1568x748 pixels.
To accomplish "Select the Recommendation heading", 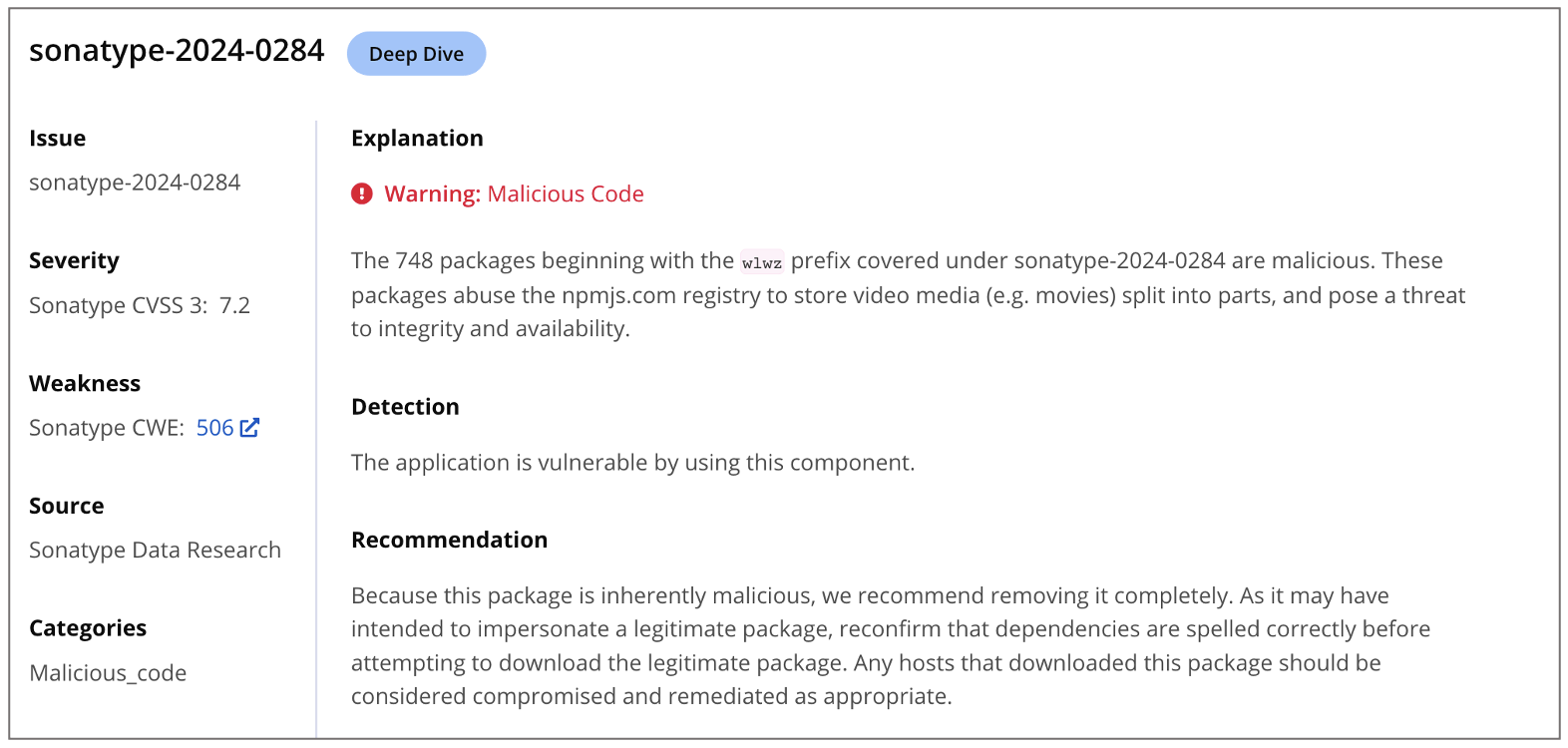I will click(449, 540).
